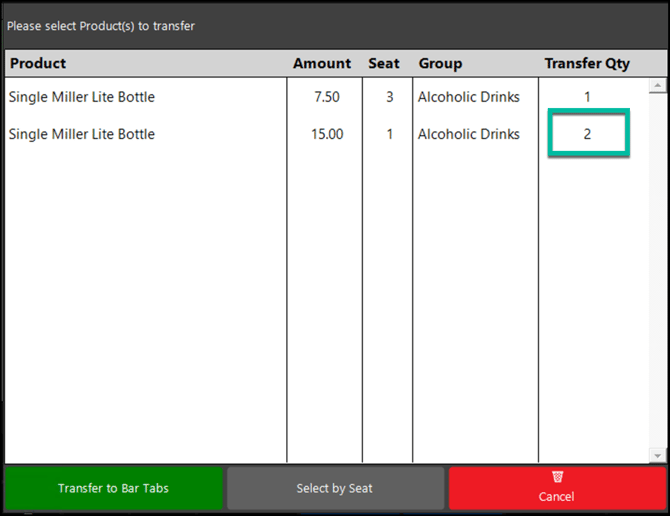The width and height of the screenshot is (670, 516).
Task: Click the trash icon on Cancel button
Action: click(x=557, y=477)
